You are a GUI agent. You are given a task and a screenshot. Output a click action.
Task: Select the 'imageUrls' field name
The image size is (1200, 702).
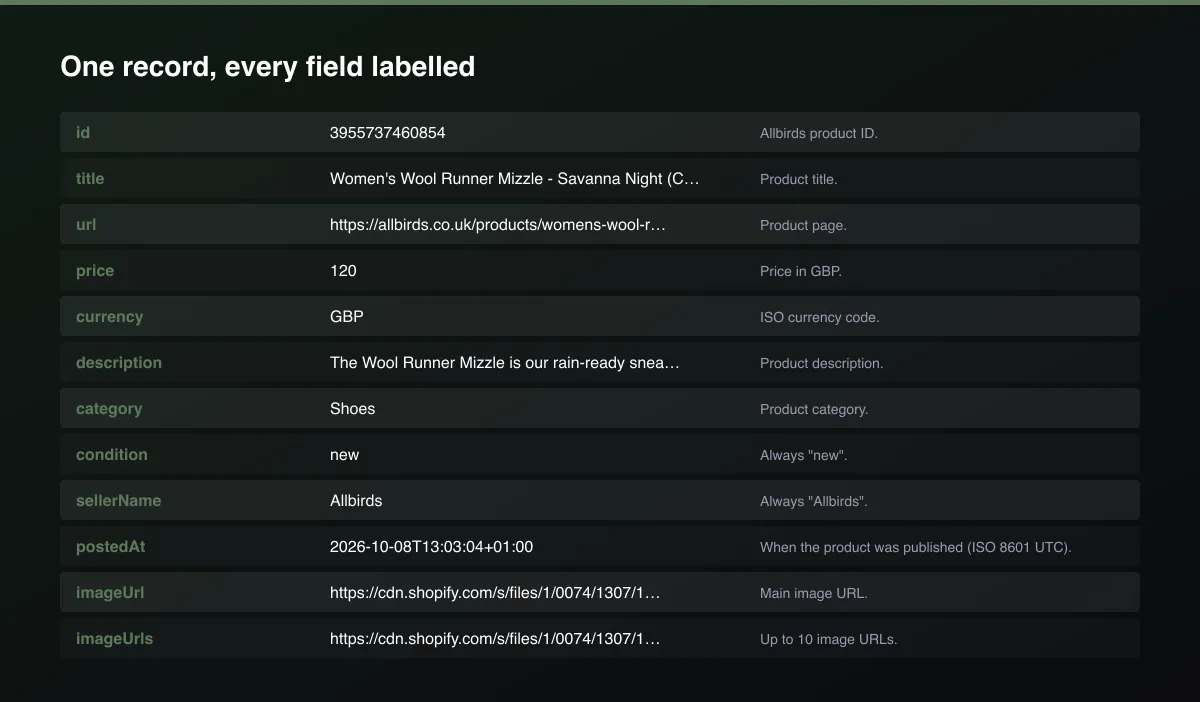pyautogui.click(x=115, y=638)
